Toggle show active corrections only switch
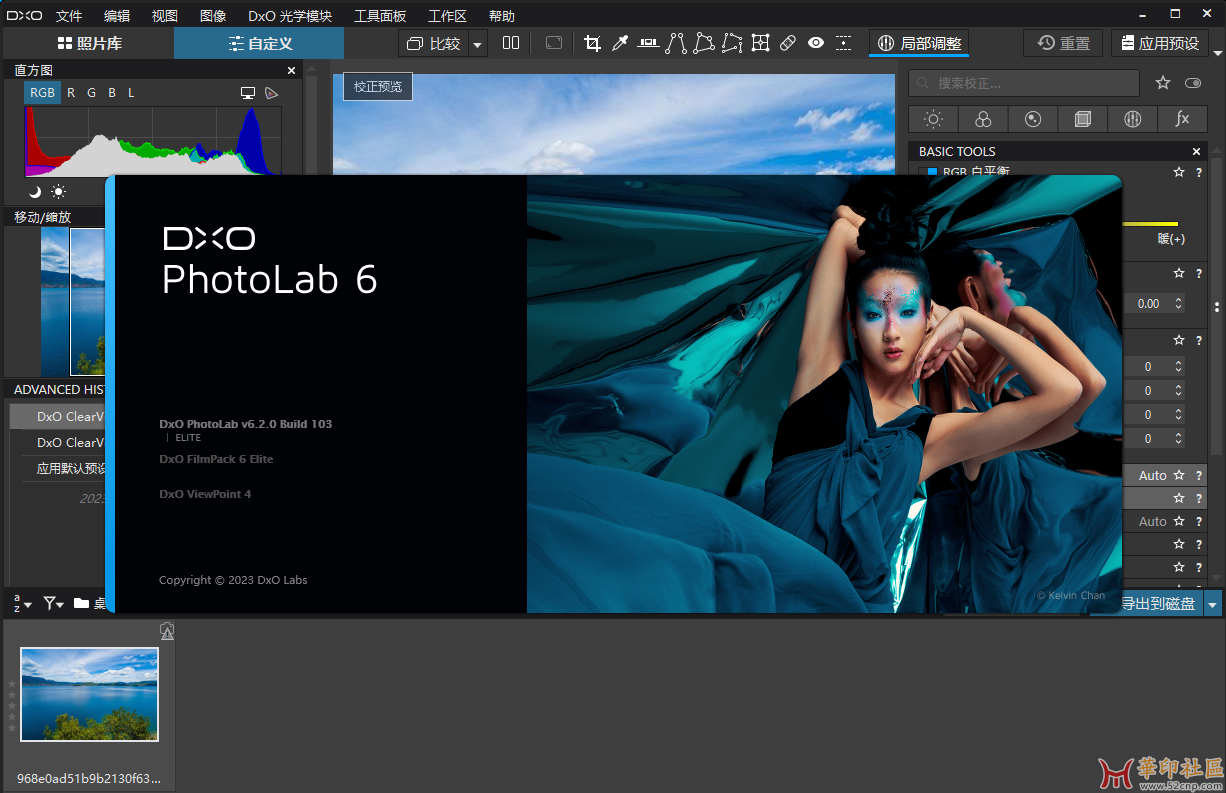 point(1192,83)
